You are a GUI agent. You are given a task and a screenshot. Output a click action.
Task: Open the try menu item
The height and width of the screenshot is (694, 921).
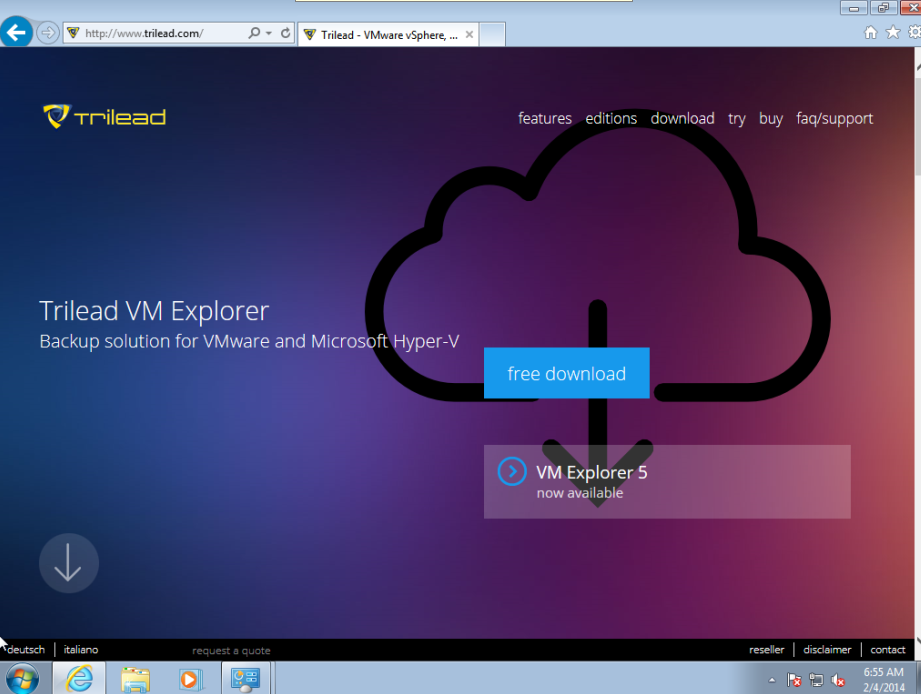point(737,119)
